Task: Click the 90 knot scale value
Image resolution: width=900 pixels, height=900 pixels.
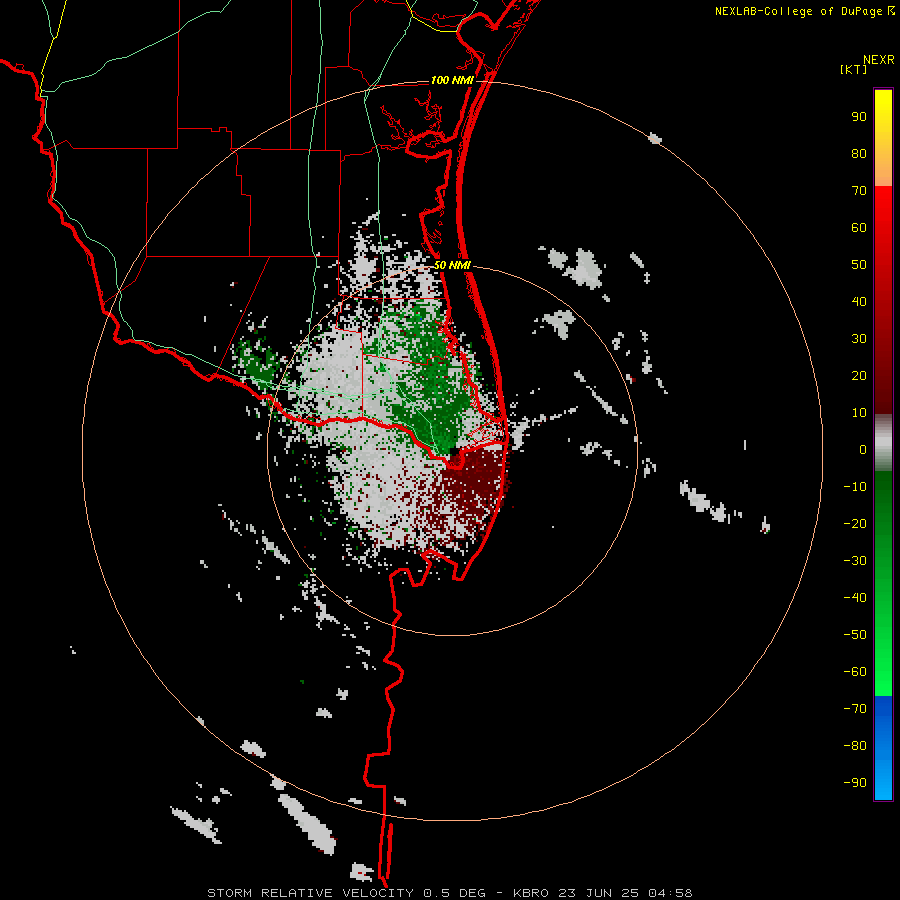Action: (x=859, y=117)
